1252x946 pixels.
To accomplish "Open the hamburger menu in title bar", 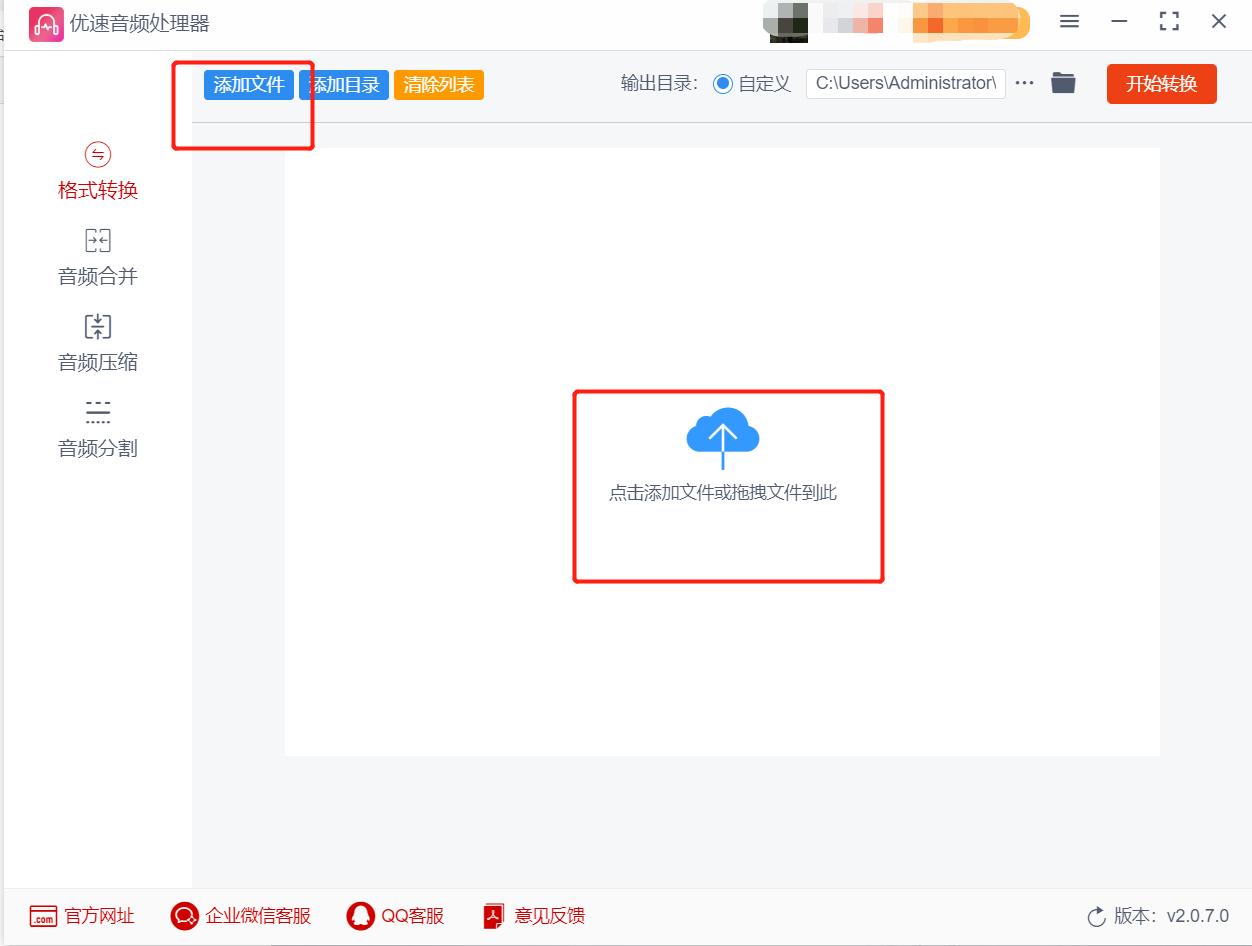I will (x=1069, y=21).
